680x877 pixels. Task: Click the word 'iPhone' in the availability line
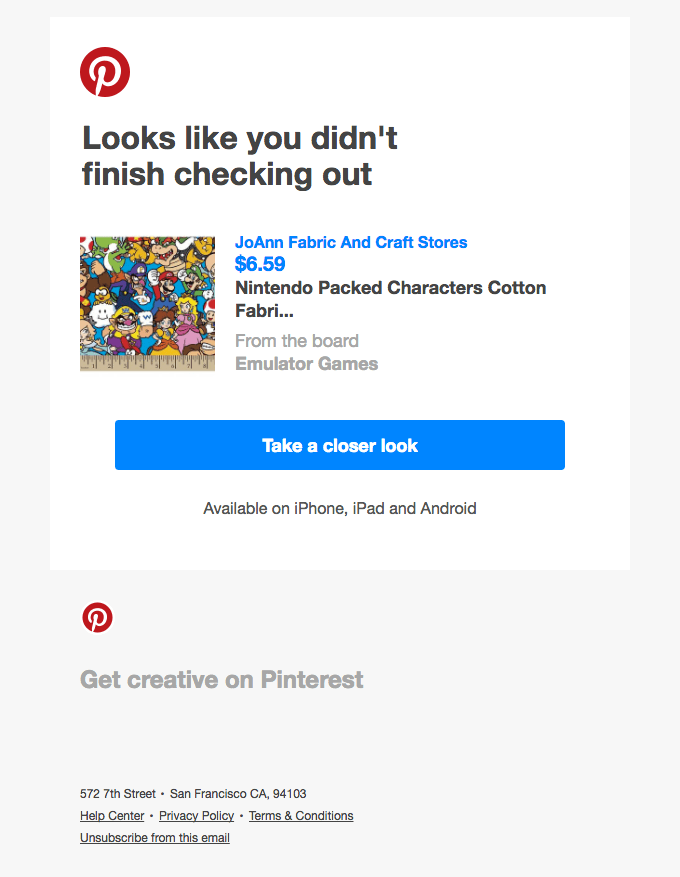tap(318, 508)
